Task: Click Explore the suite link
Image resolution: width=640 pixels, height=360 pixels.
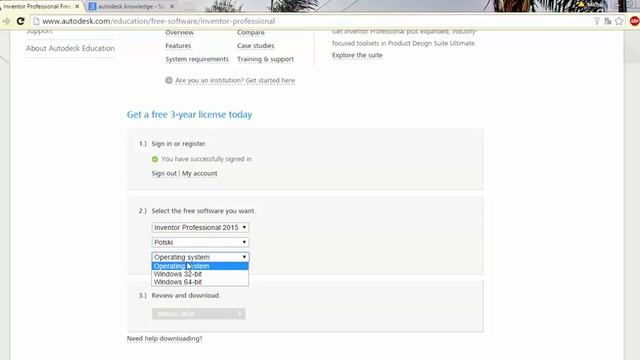Action: coord(357,55)
